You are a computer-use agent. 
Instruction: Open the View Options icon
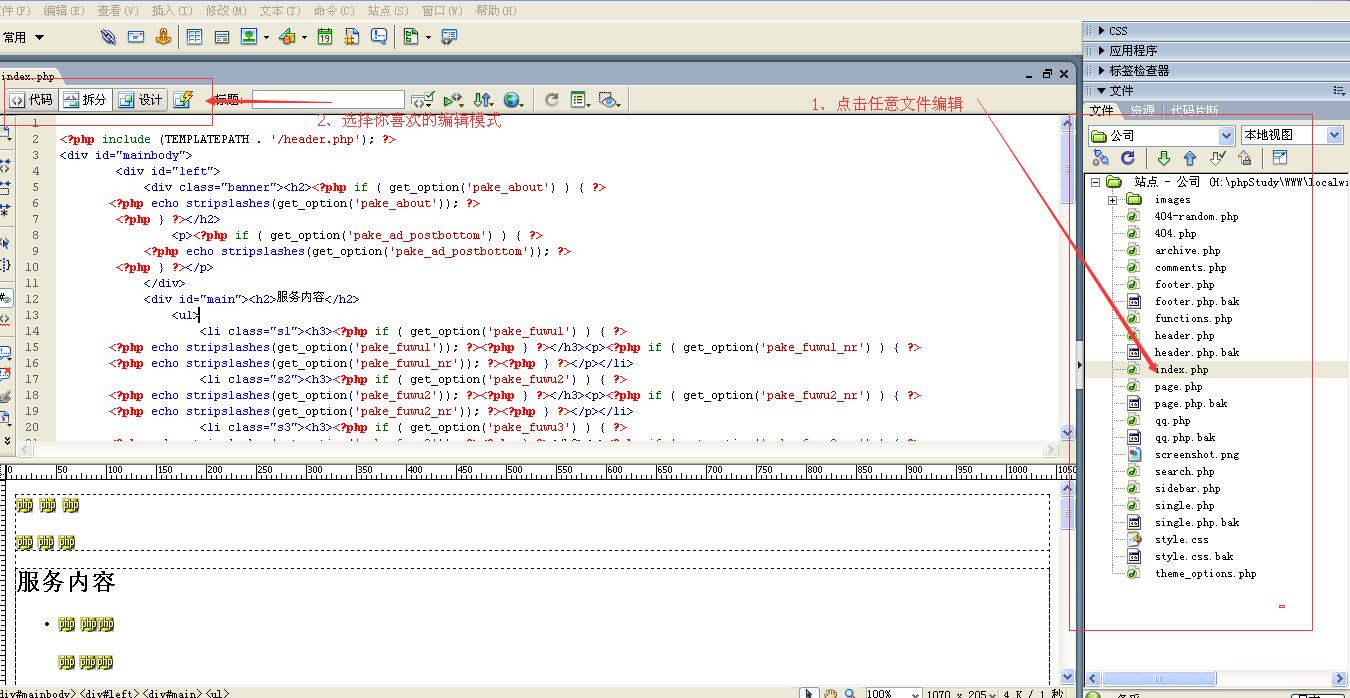pyautogui.click(x=580, y=99)
